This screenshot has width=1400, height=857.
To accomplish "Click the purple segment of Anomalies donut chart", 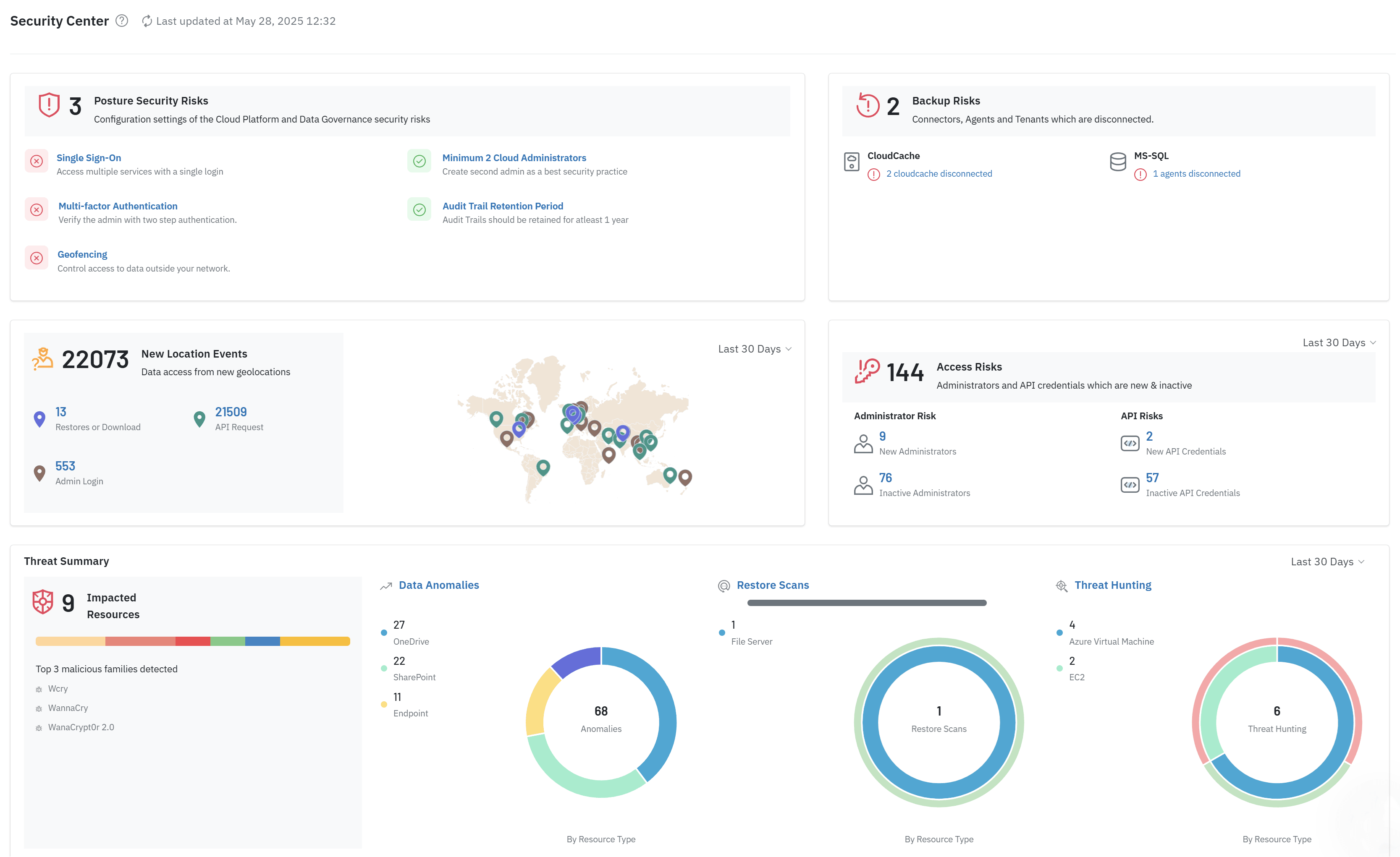I will 577,660.
